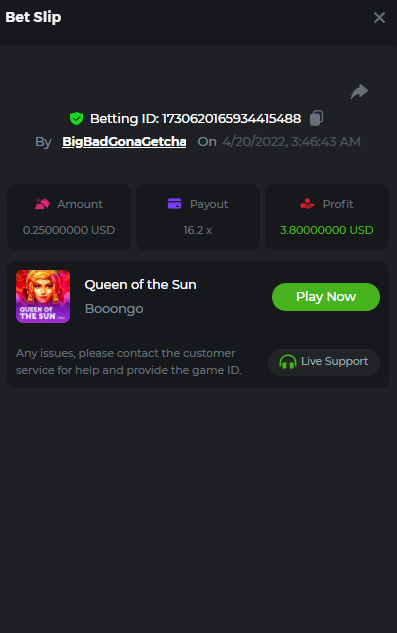
Task: Click the Bet Slip header title
Action: pyautogui.click(x=33, y=17)
